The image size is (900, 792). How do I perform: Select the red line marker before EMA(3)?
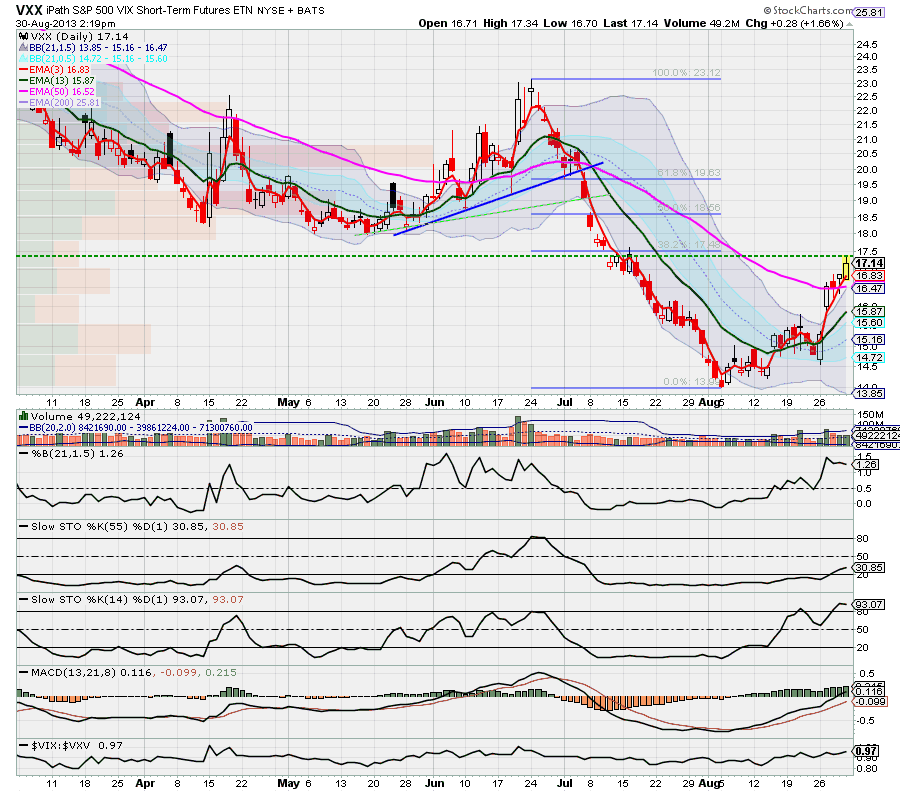point(24,69)
